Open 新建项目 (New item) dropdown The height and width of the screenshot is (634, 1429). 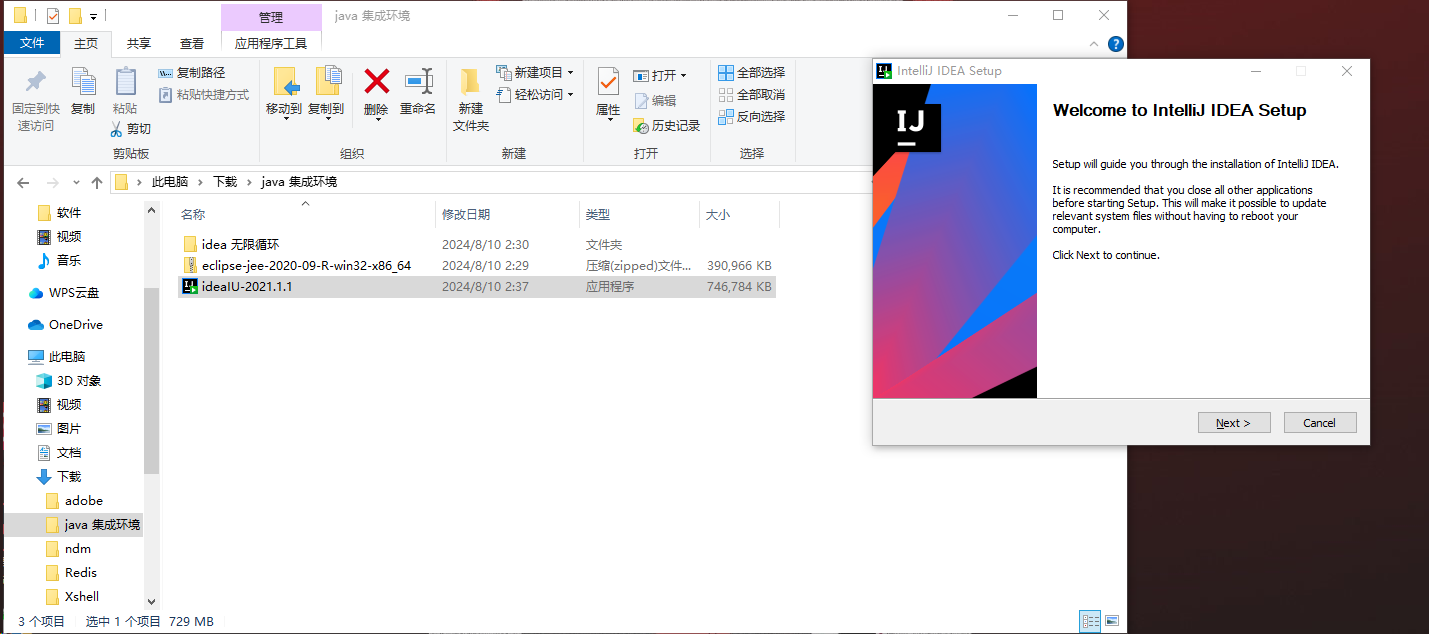coord(535,73)
